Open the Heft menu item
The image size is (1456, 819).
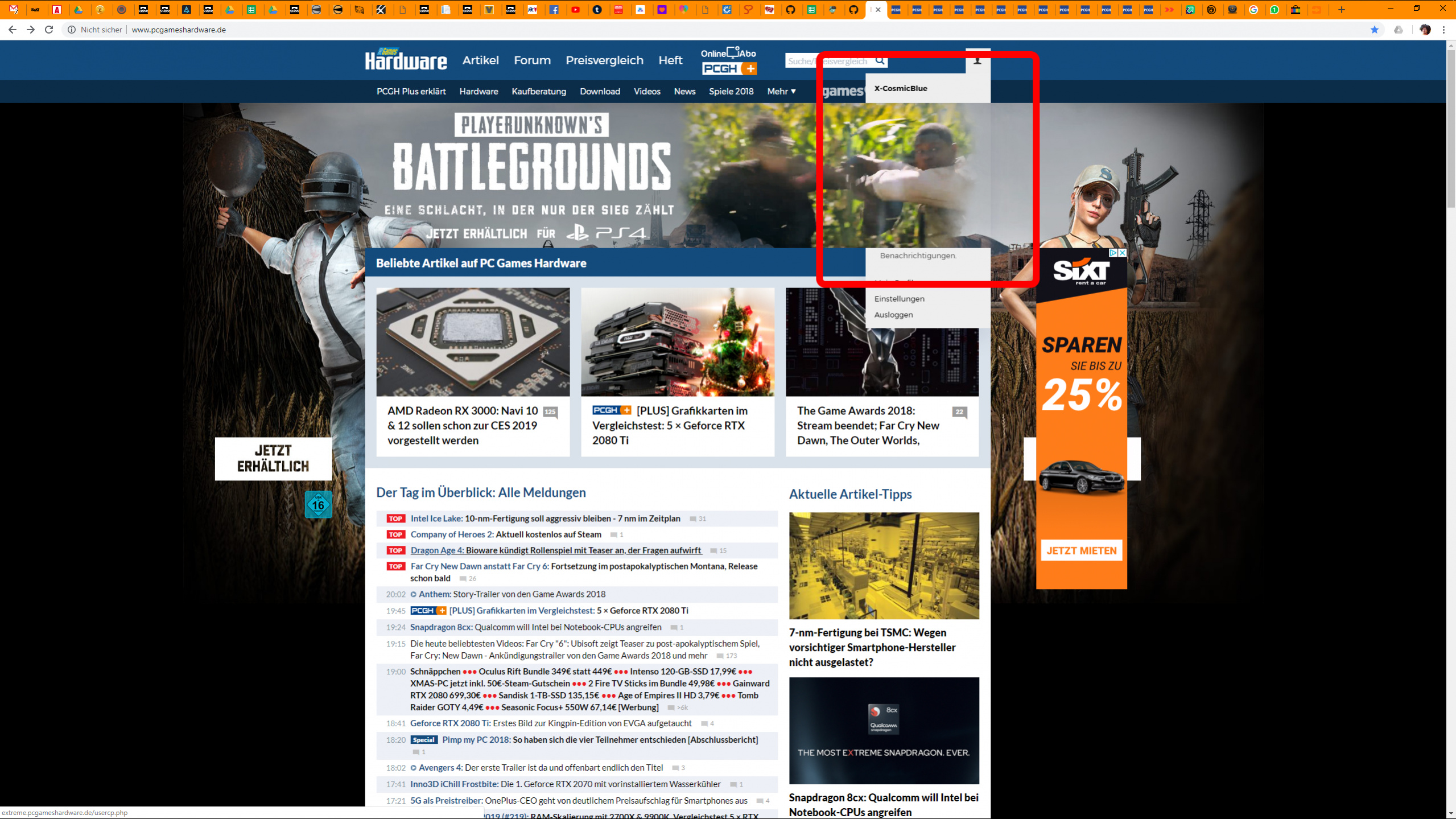[x=670, y=60]
